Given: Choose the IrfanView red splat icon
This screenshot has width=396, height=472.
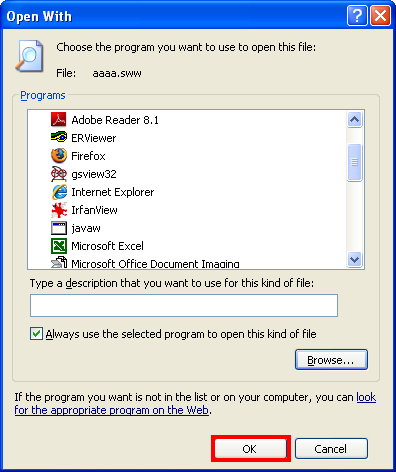Looking at the screenshot, I should click(59, 210).
